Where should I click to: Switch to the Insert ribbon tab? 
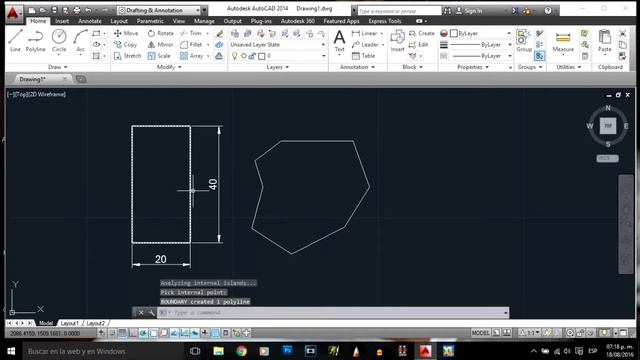[x=62, y=21]
